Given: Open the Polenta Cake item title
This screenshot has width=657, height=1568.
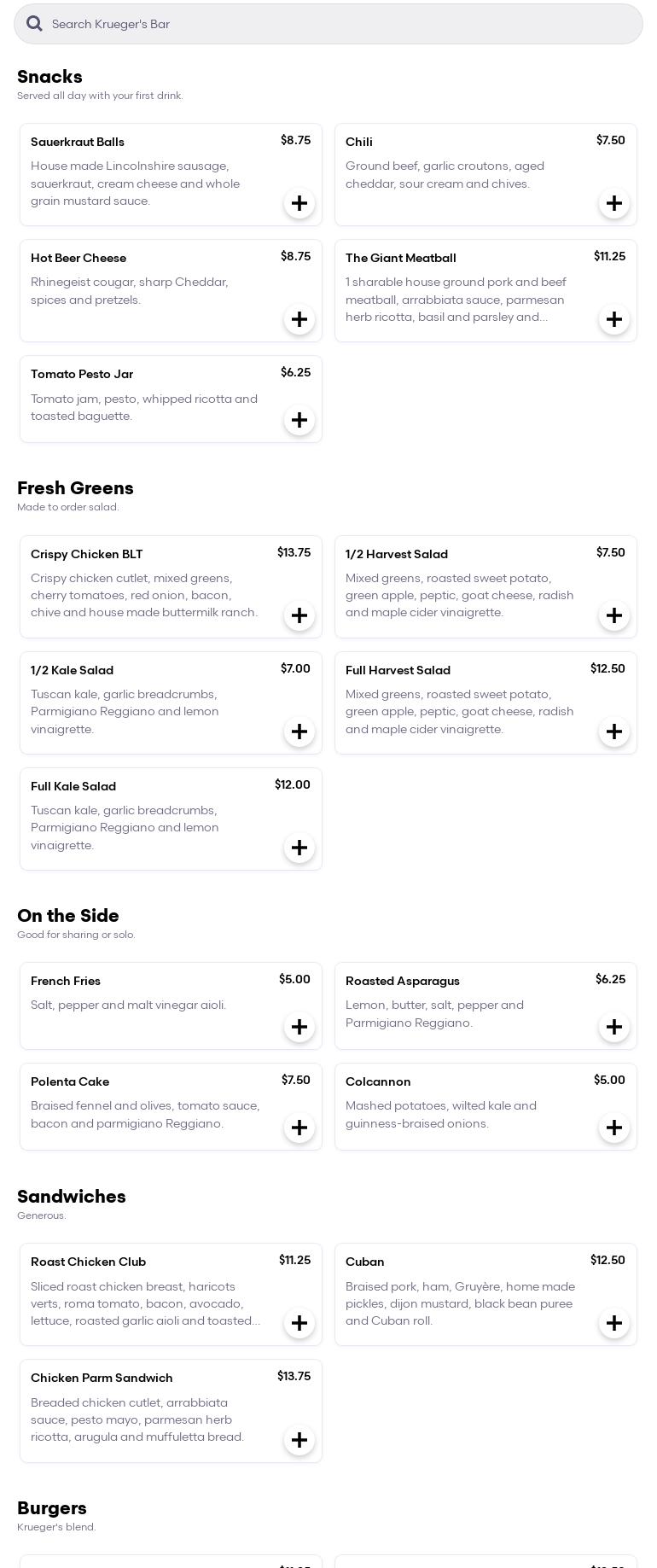Looking at the screenshot, I should pos(70,1081).
